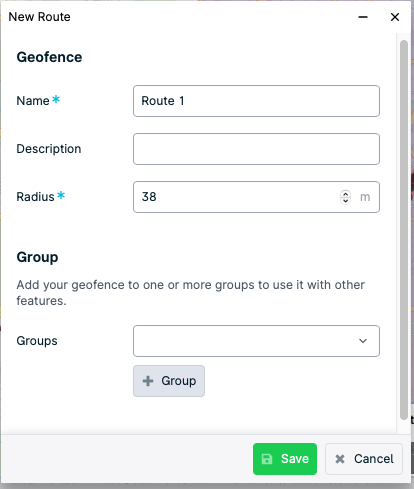Click the Route 1 name field

click(x=256, y=101)
